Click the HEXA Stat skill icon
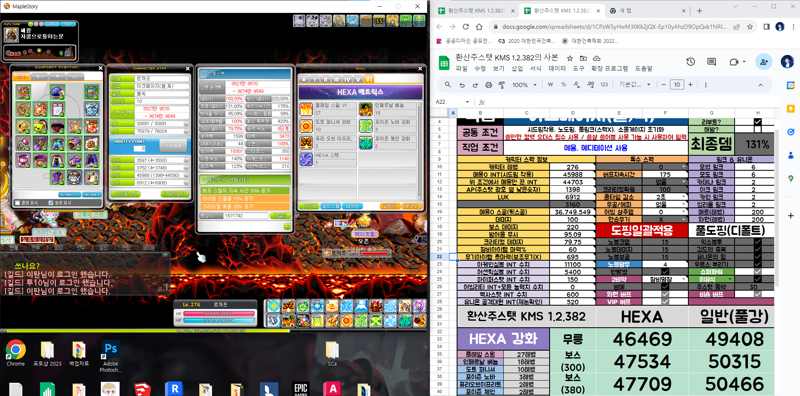Image resolution: width=800 pixels, height=396 pixels. pyautogui.click(x=306, y=159)
